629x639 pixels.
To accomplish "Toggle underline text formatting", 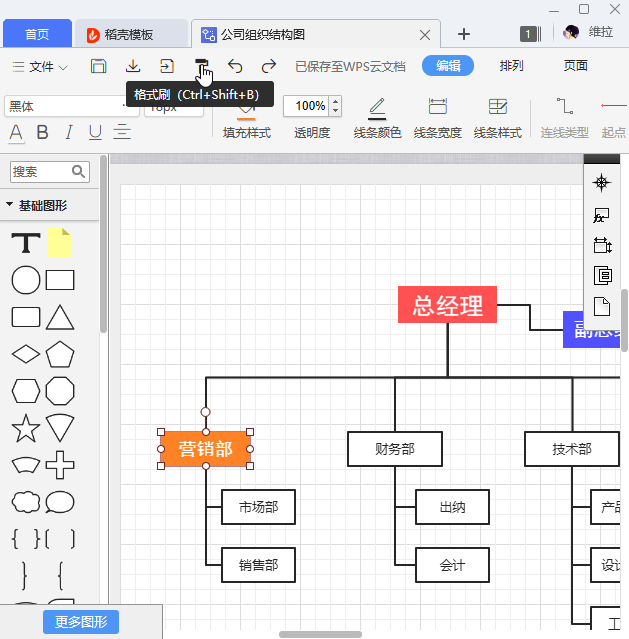I will click(x=95, y=132).
